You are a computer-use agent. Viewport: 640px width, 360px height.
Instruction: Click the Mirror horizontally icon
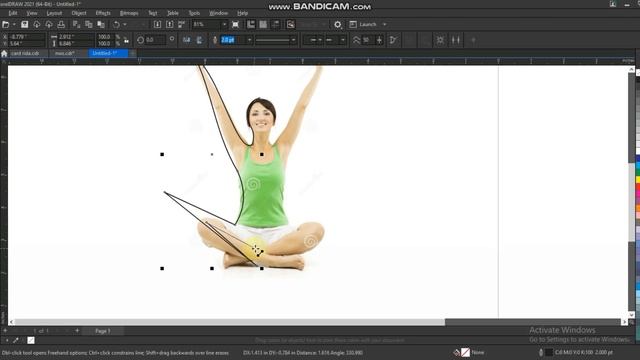[187, 40]
